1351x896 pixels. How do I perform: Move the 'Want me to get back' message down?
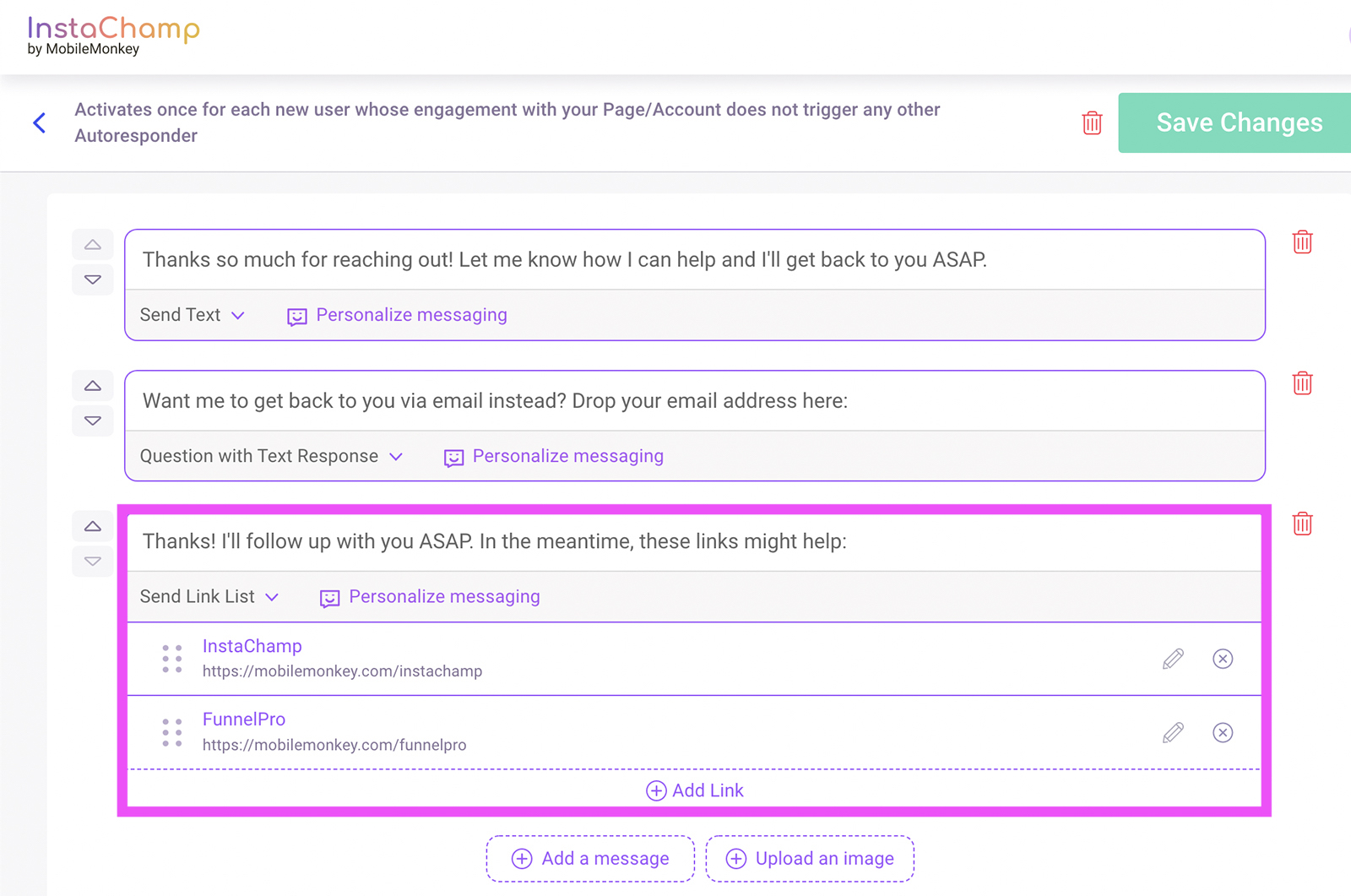(x=93, y=421)
